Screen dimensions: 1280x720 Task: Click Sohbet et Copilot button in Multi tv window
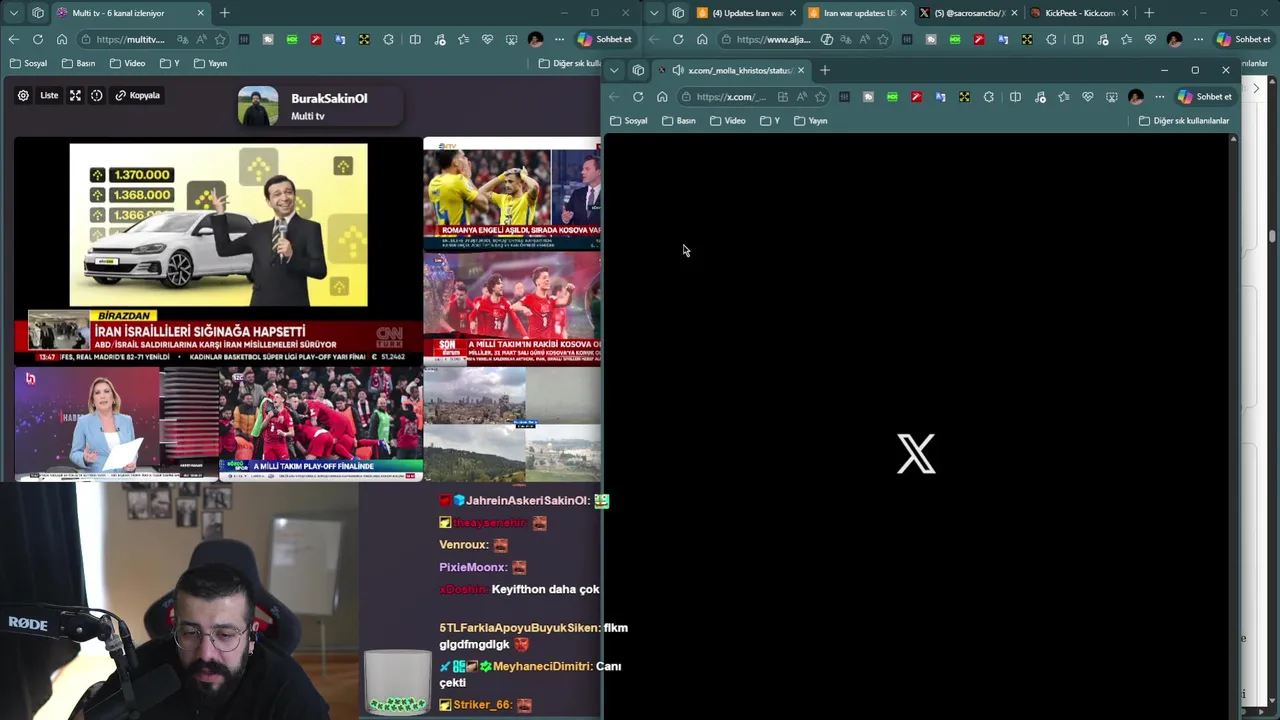click(x=605, y=39)
